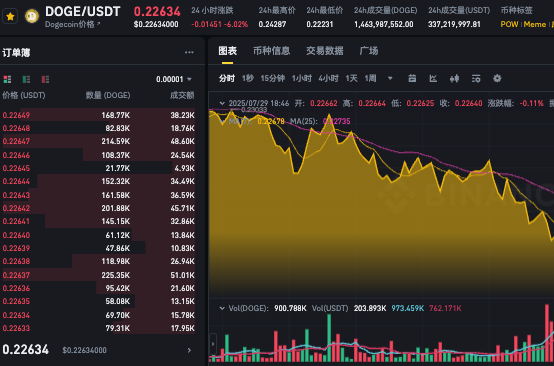Open the technical indicators icon

pyautogui.click(x=433, y=78)
